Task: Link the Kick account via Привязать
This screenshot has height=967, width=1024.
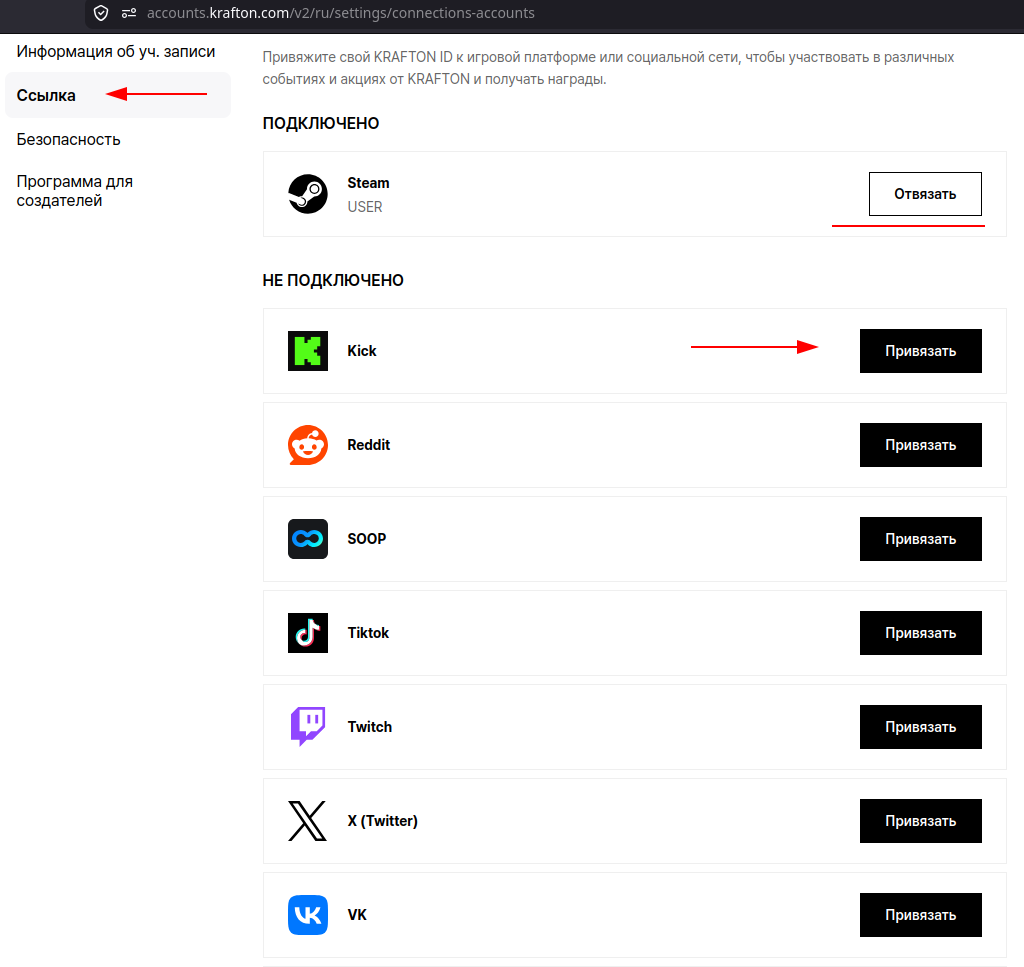Action: click(x=920, y=351)
